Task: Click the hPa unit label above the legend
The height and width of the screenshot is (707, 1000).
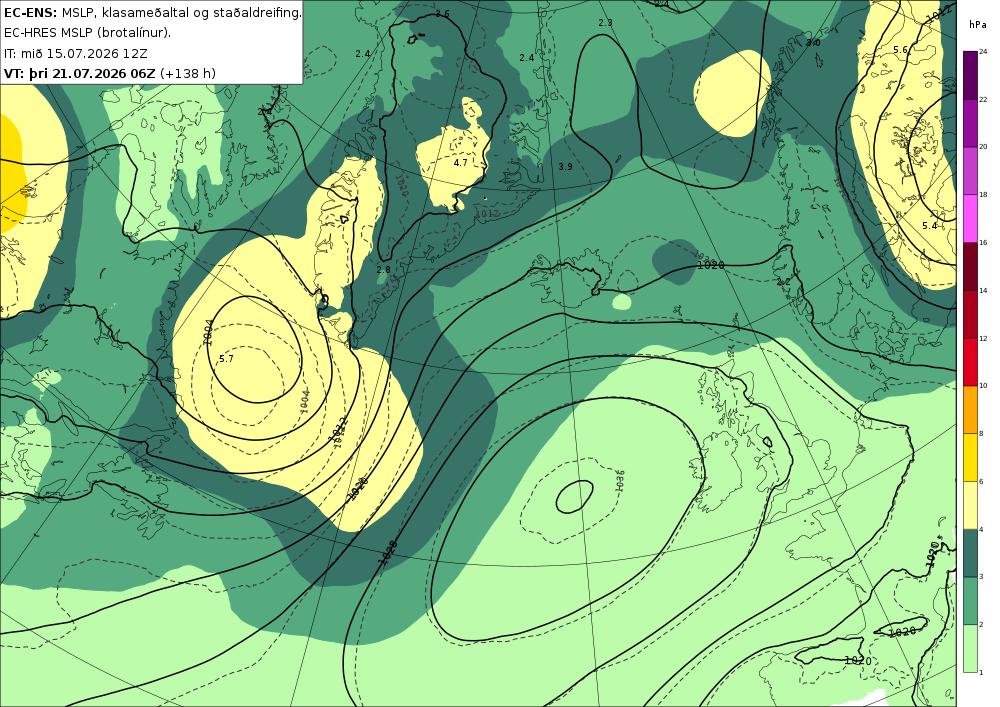Action: [976, 25]
